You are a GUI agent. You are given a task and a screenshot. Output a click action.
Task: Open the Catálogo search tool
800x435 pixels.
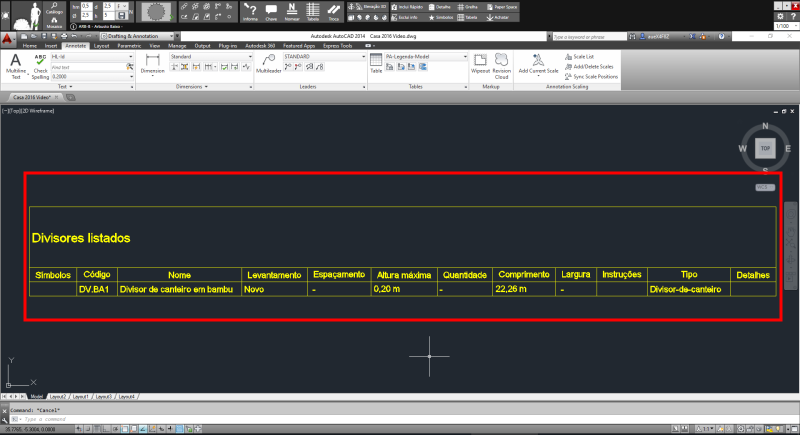point(54,8)
